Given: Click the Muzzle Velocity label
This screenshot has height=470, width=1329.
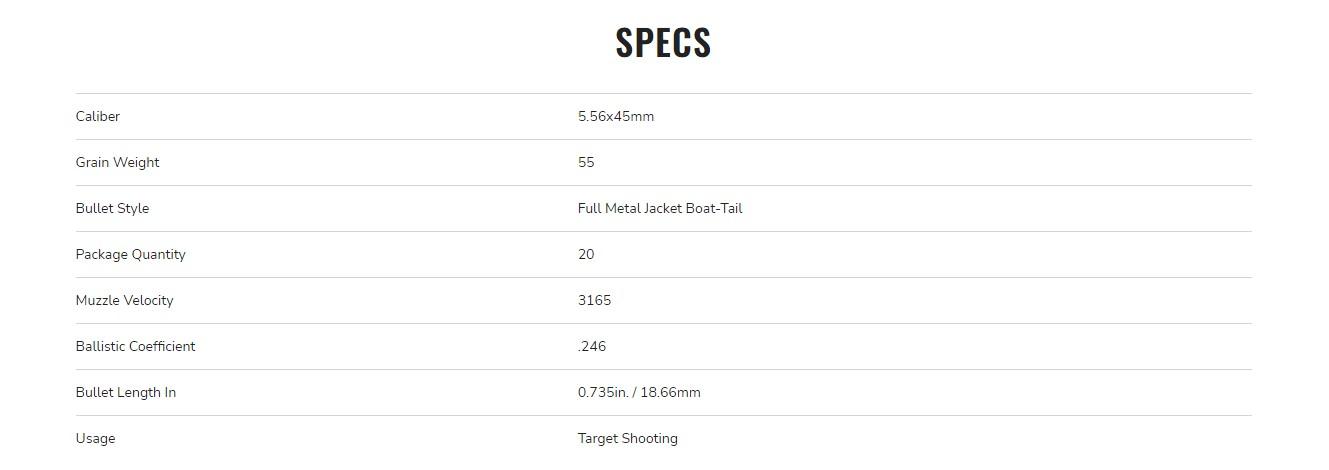Looking at the screenshot, I should tap(124, 300).
